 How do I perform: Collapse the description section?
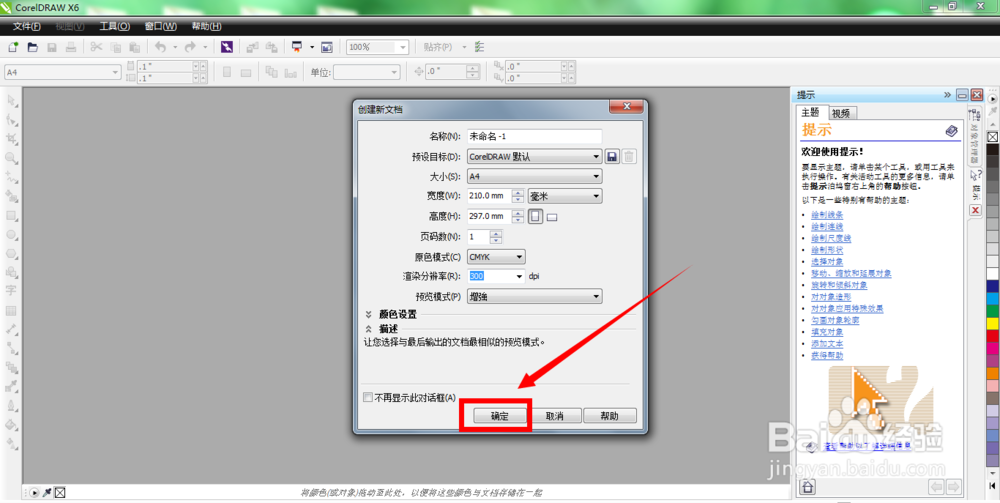pos(369,329)
